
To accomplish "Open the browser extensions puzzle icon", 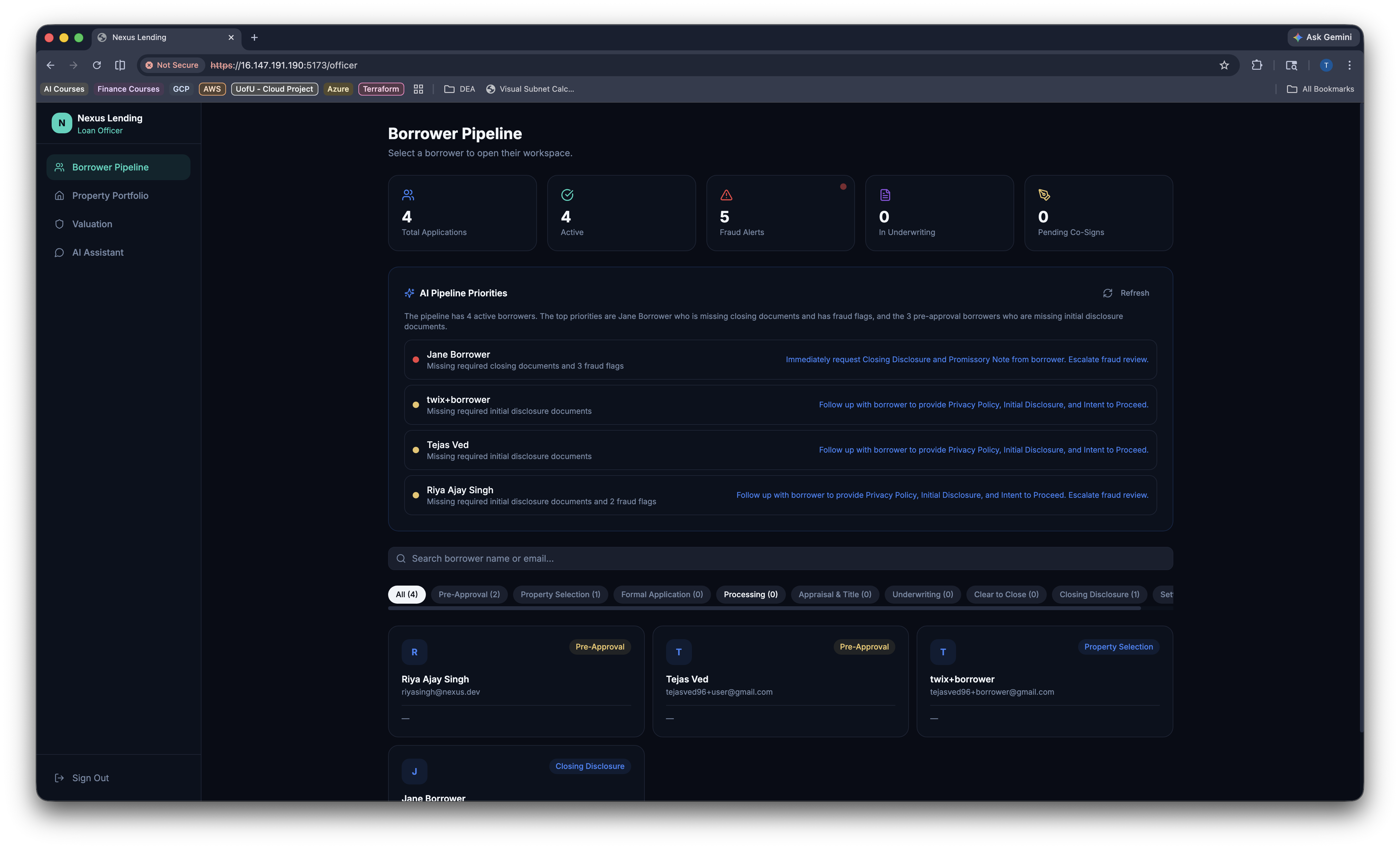I will click(1256, 65).
